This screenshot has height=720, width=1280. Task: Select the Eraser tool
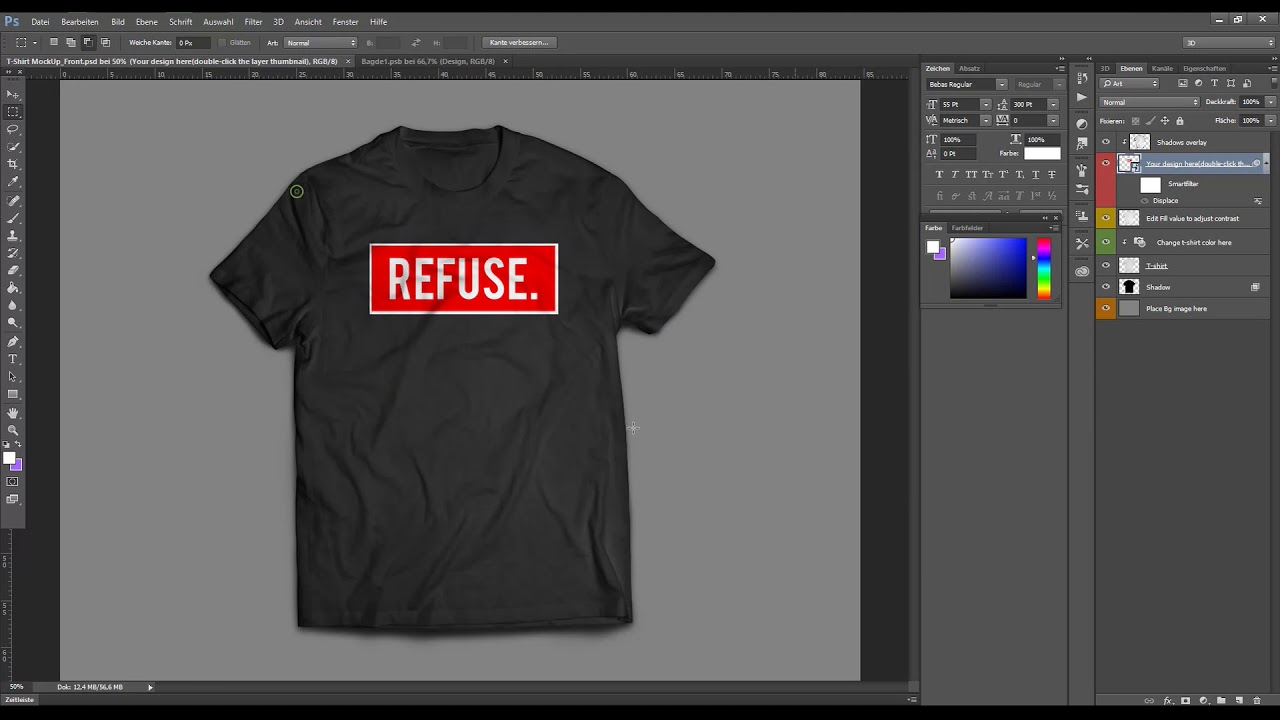(x=13, y=270)
